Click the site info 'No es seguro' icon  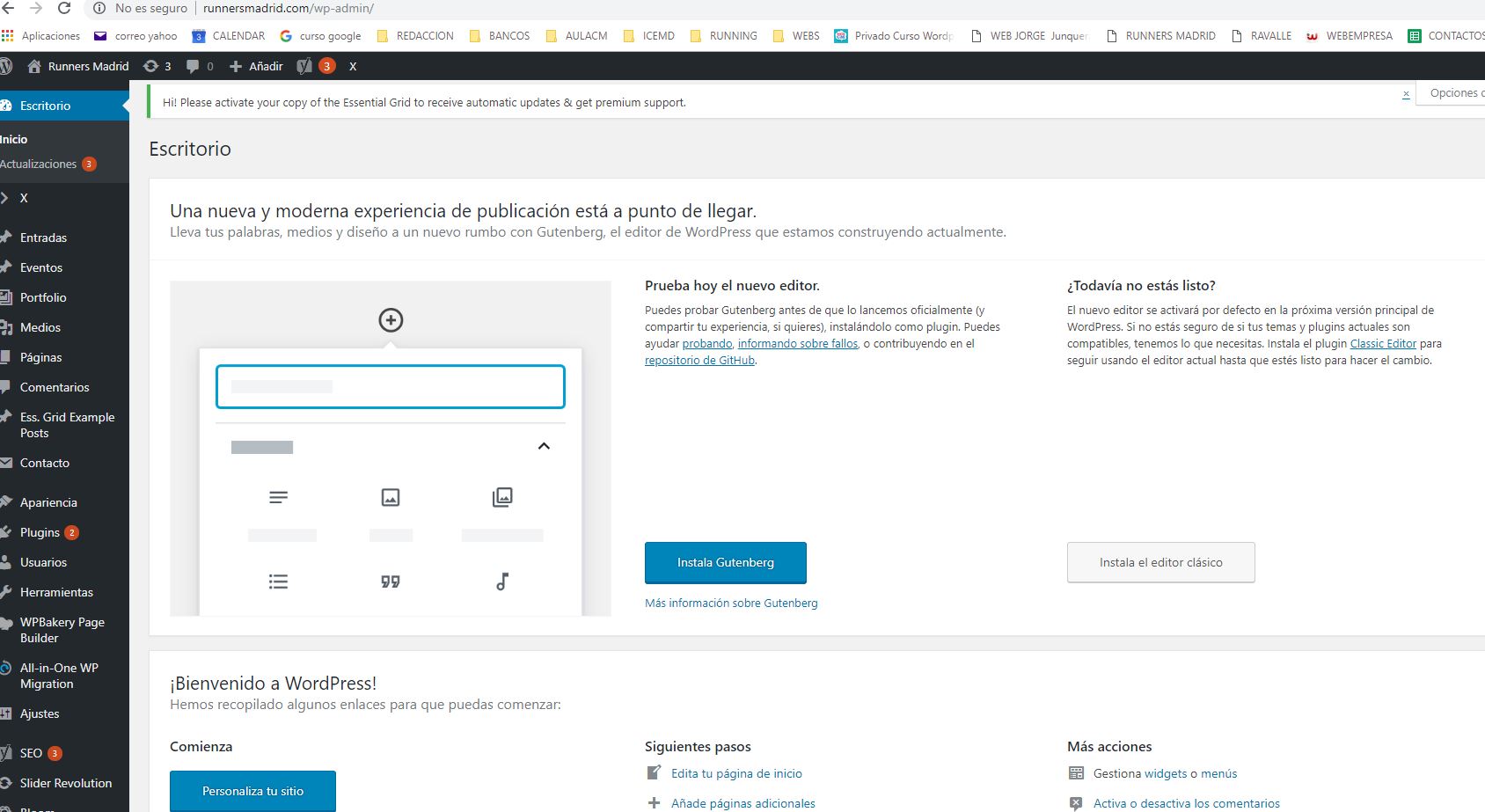(99, 8)
